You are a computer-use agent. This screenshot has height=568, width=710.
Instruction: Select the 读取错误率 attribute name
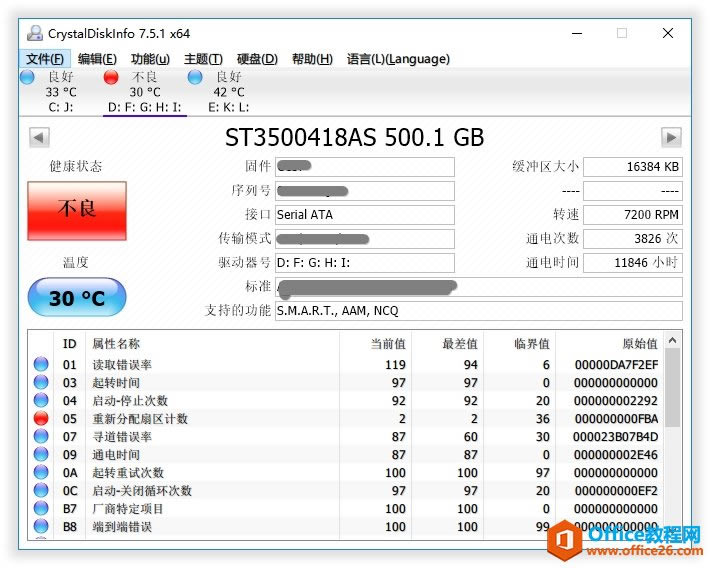tap(122, 365)
